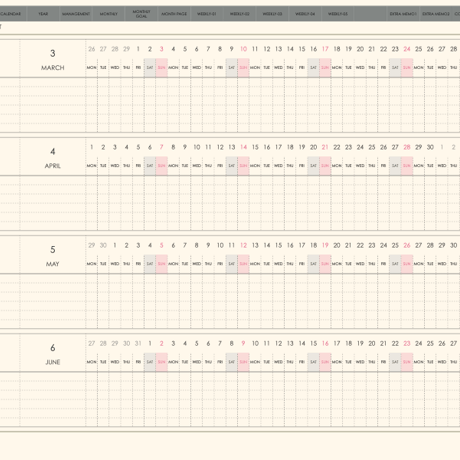
Task: Select the MON label under April 1
Action: point(91,166)
